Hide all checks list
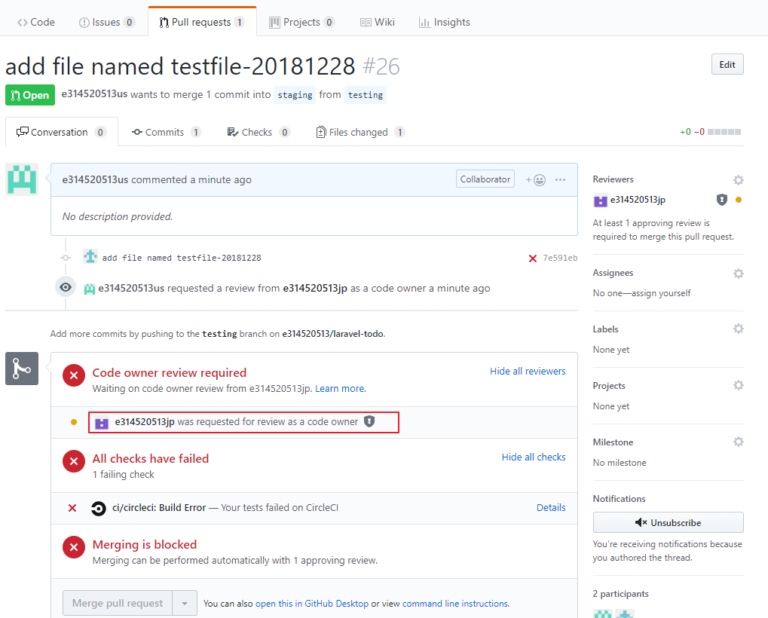This screenshot has height=618, width=768. pos(533,457)
